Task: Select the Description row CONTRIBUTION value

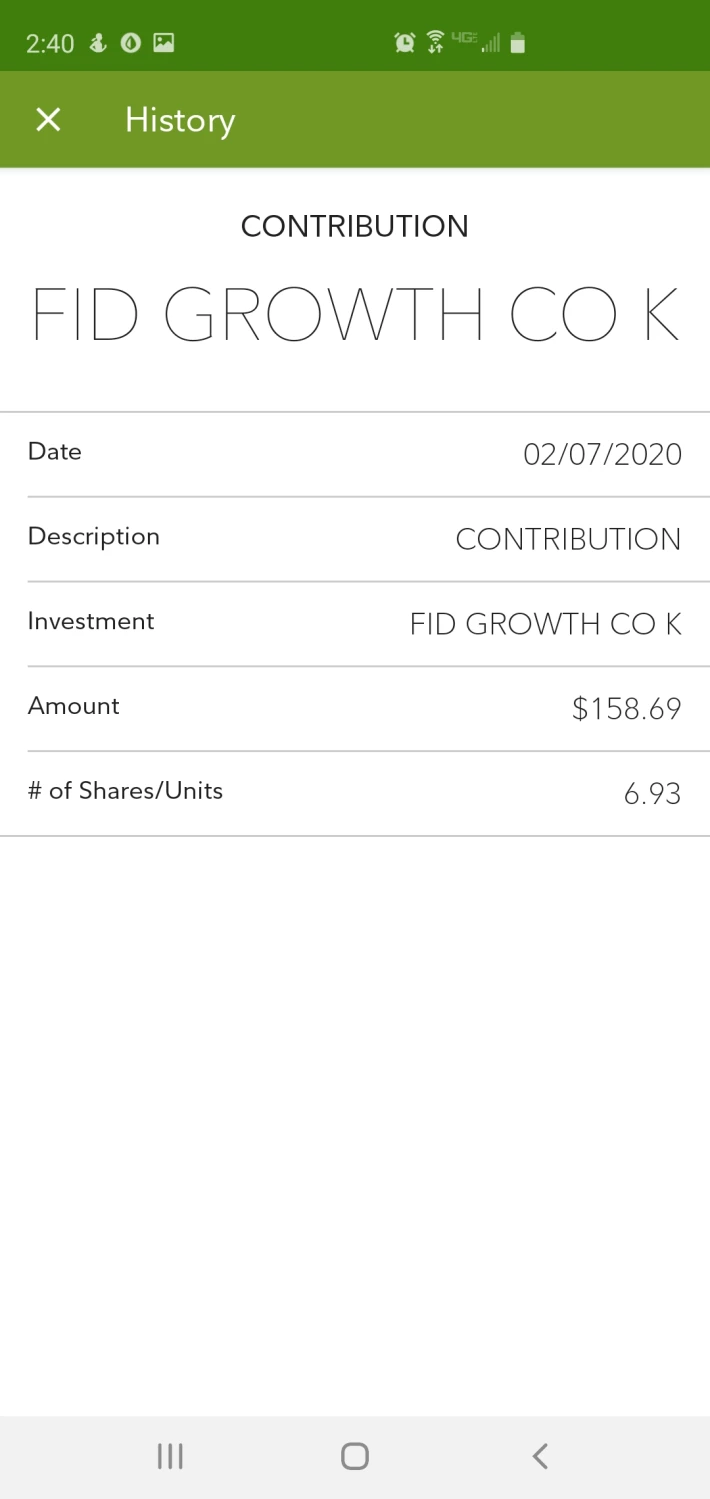Action: coord(568,539)
